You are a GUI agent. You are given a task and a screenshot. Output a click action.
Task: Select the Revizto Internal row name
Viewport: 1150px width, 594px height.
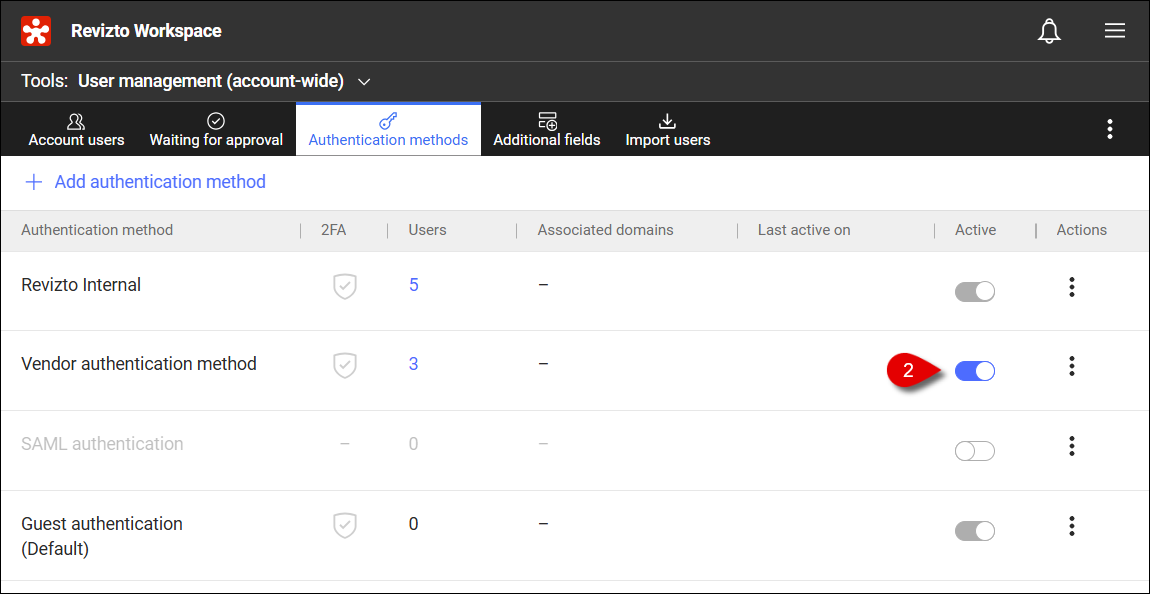coord(81,285)
